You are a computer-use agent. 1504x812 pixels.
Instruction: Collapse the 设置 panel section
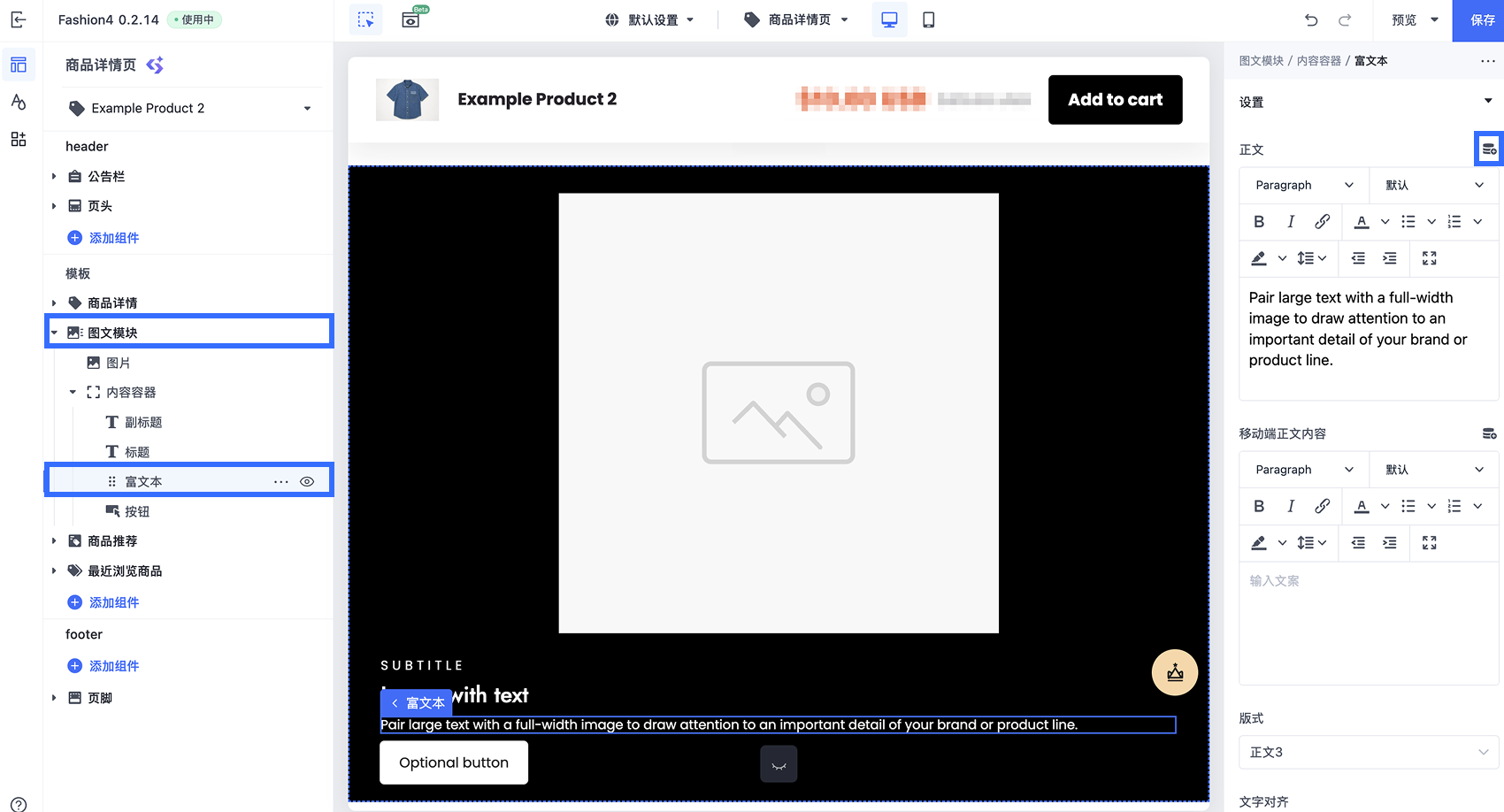click(1488, 101)
